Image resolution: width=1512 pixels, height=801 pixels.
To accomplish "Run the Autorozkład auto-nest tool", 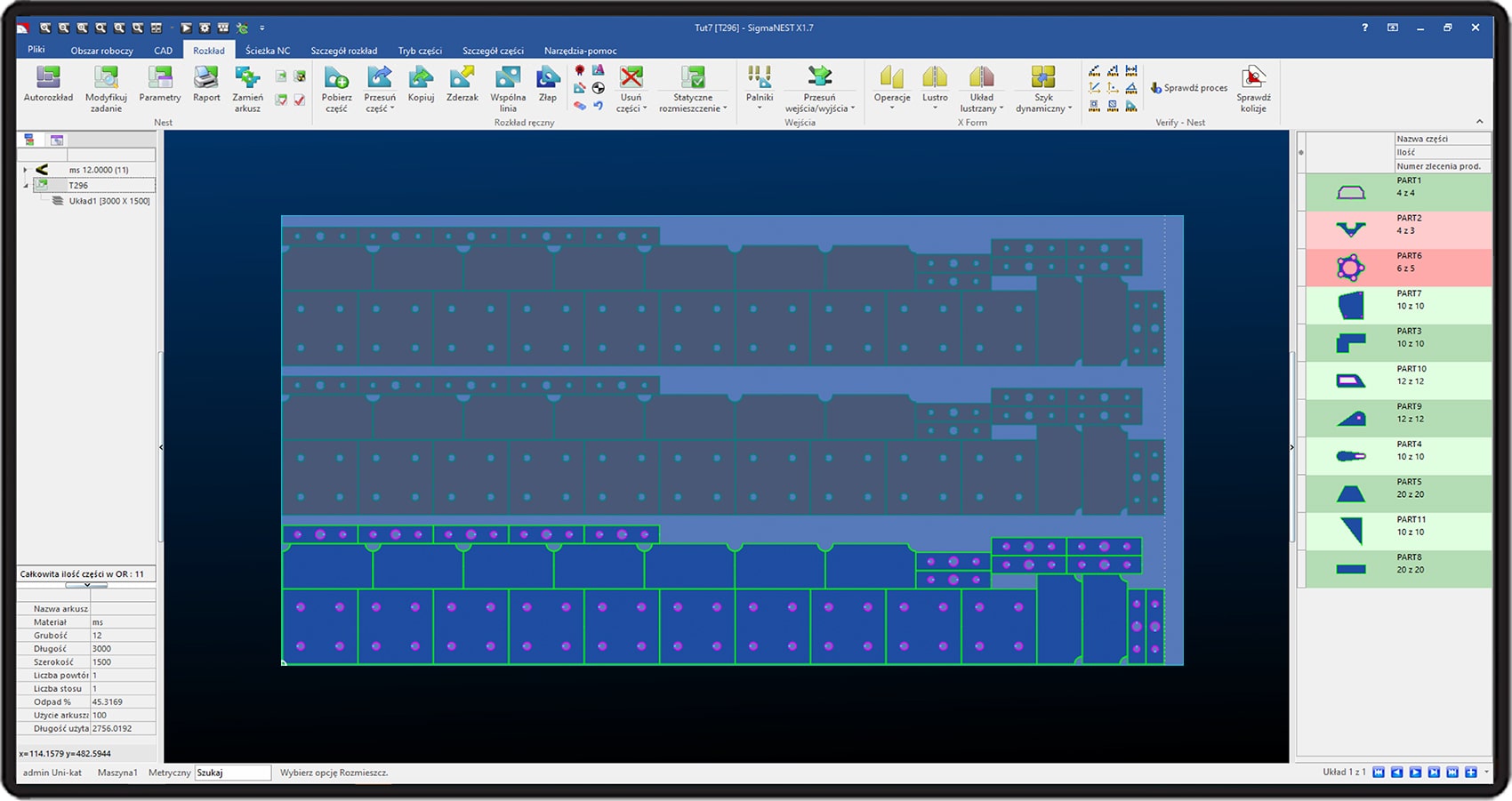I will [x=48, y=84].
